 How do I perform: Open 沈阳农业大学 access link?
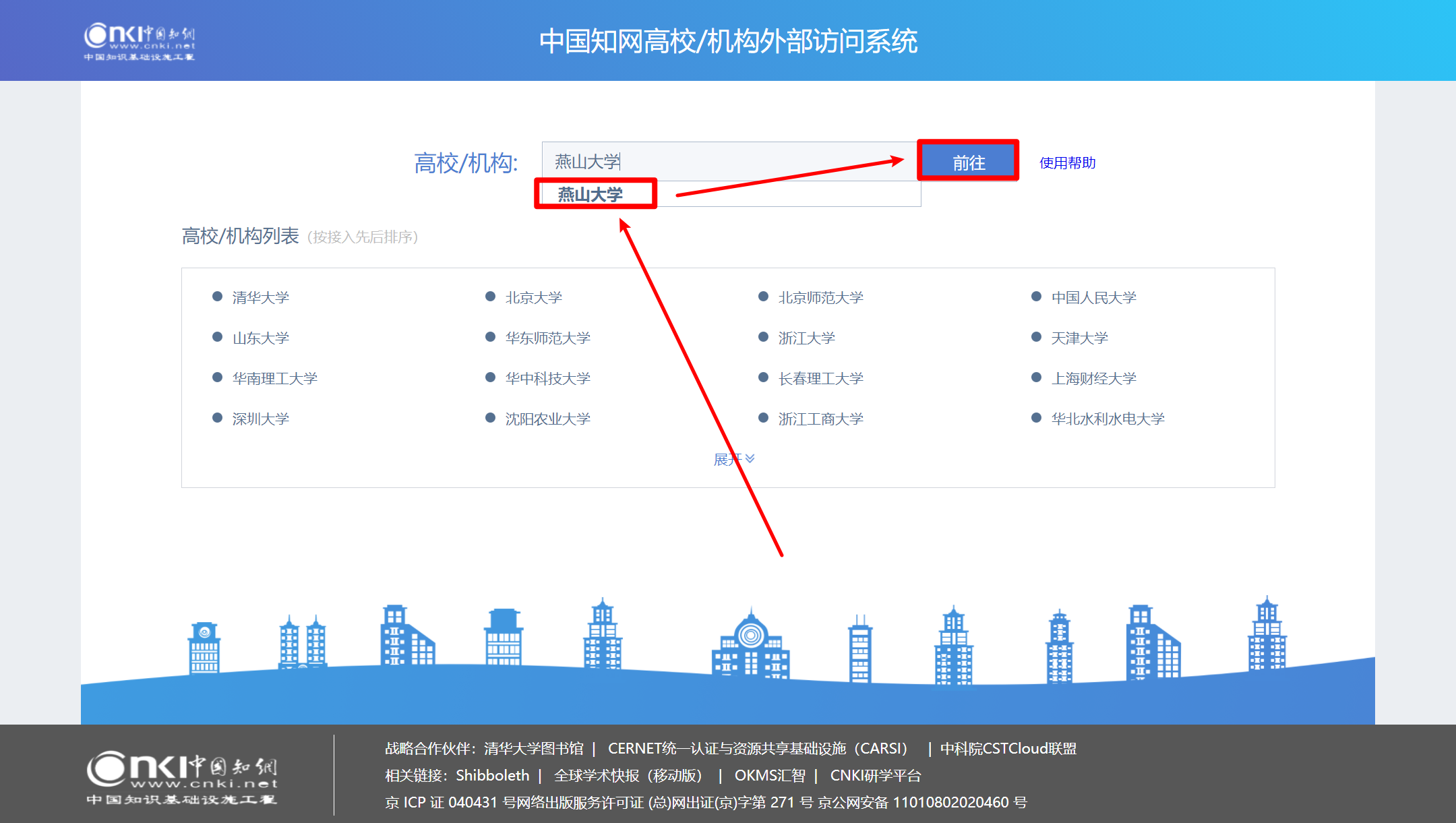click(548, 418)
